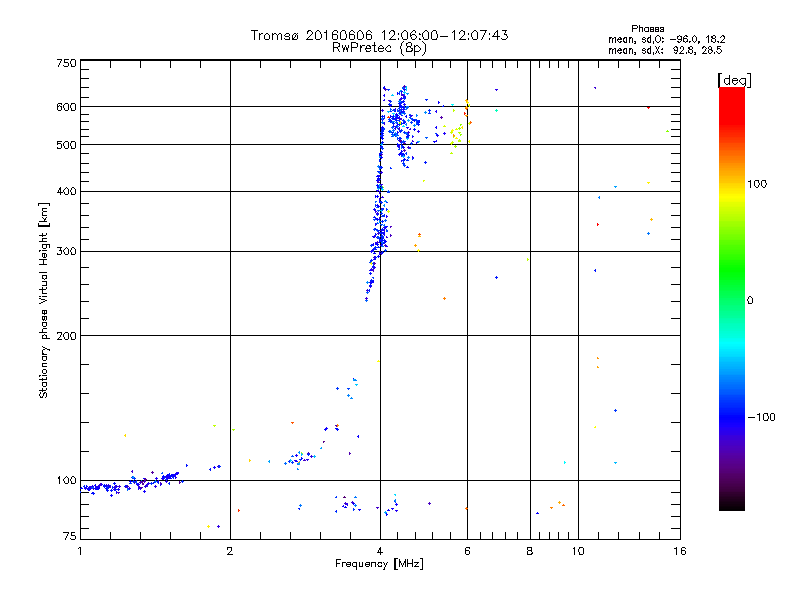
Task: Click the '[deg]' colorbar unit label
Action: pyautogui.click(x=734, y=80)
